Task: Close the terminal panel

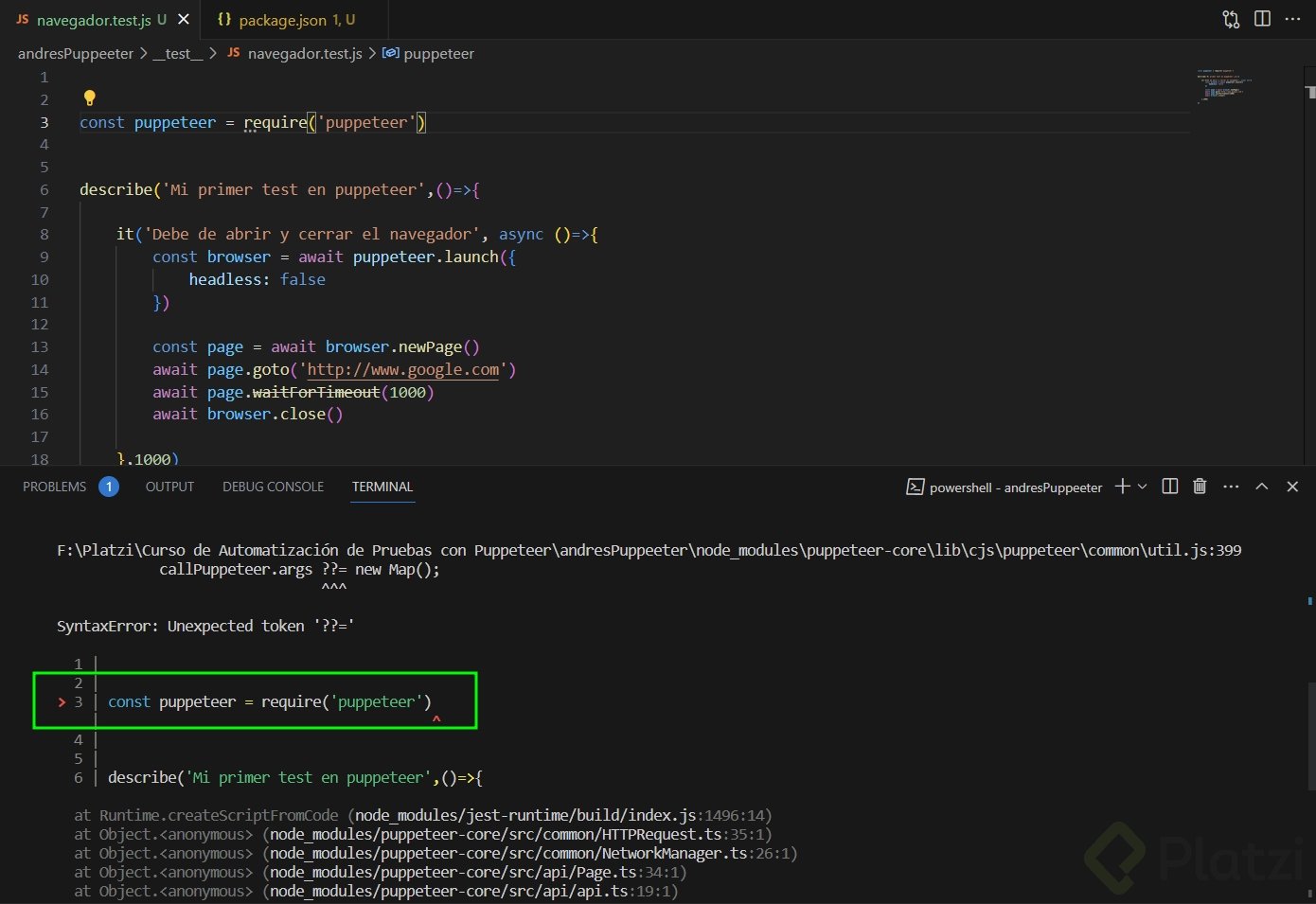Action: click(x=1292, y=487)
